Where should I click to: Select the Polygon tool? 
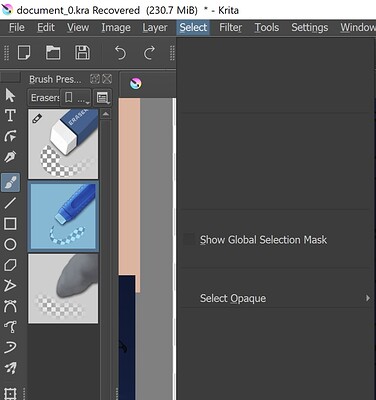click(10, 265)
